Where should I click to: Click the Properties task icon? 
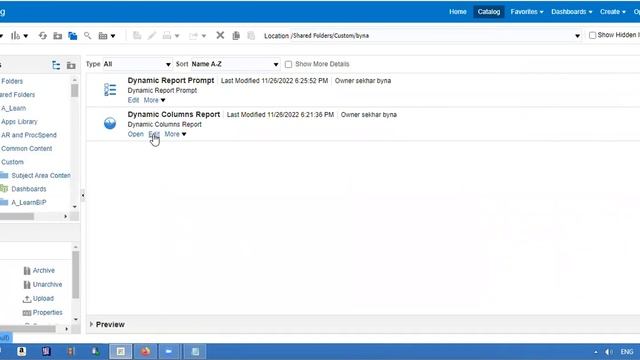[27, 313]
